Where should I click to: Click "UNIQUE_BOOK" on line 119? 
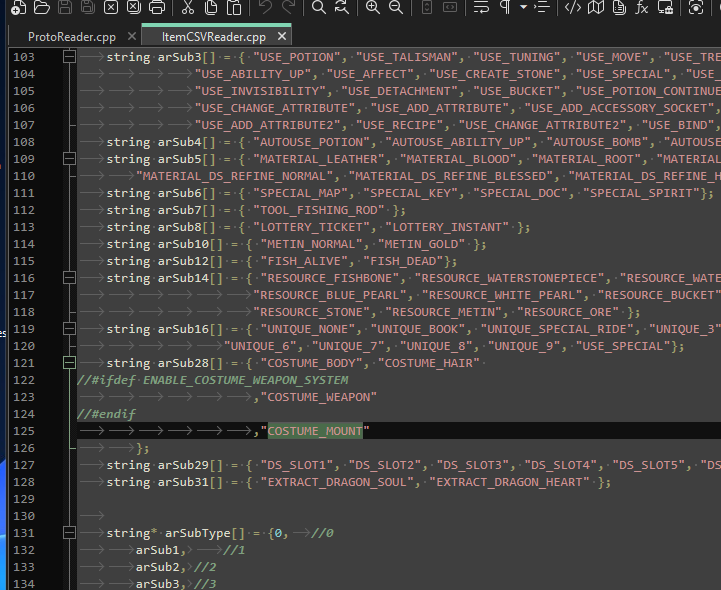pyautogui.click(x=418, y=329)
